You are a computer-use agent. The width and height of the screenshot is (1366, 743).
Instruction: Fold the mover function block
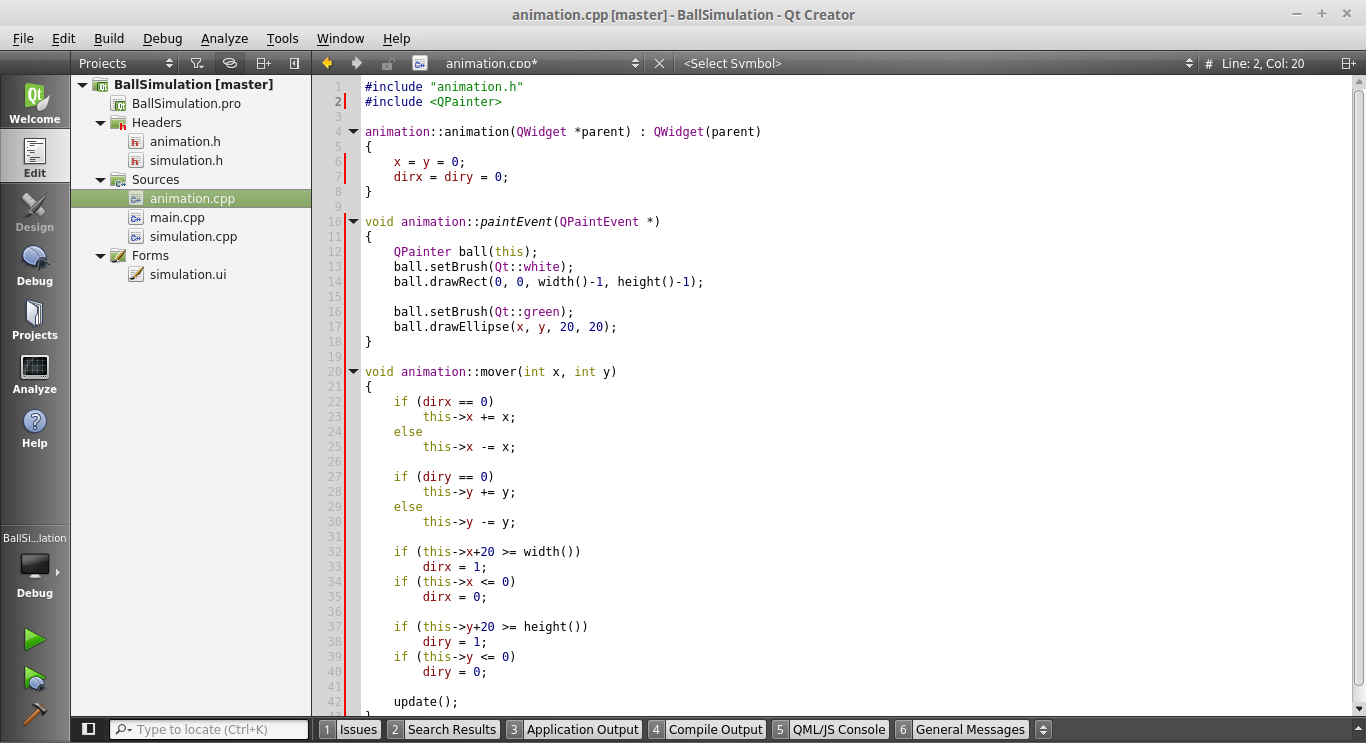(x=353, y=371)
